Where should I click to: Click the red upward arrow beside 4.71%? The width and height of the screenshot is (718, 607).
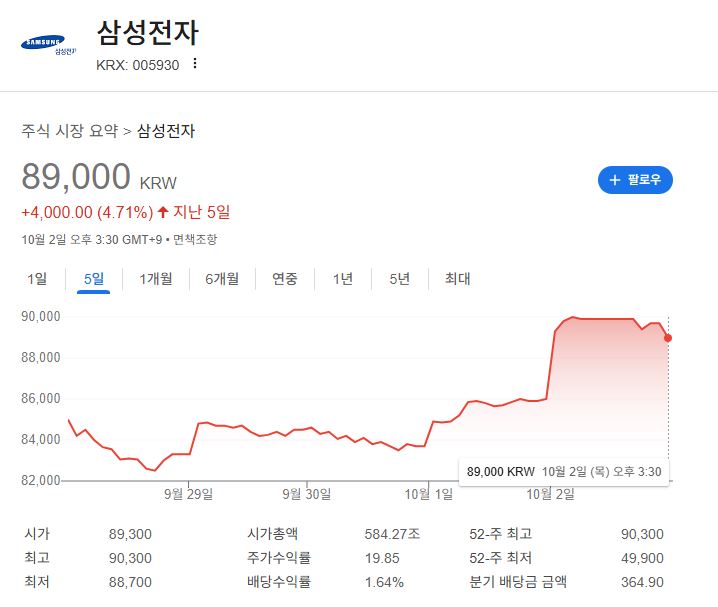click(163, 212)
